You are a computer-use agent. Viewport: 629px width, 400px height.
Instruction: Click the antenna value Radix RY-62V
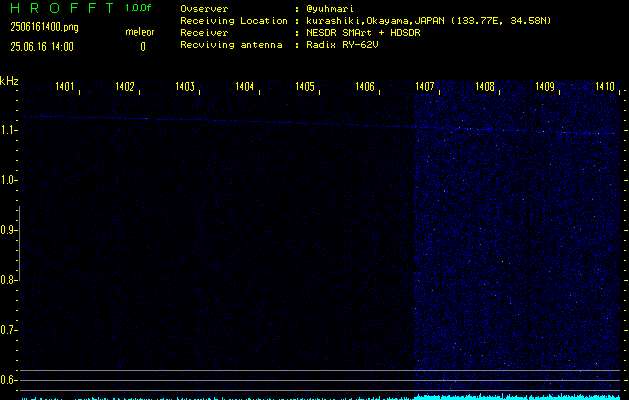pyautogui.click(x=342, y=45)
